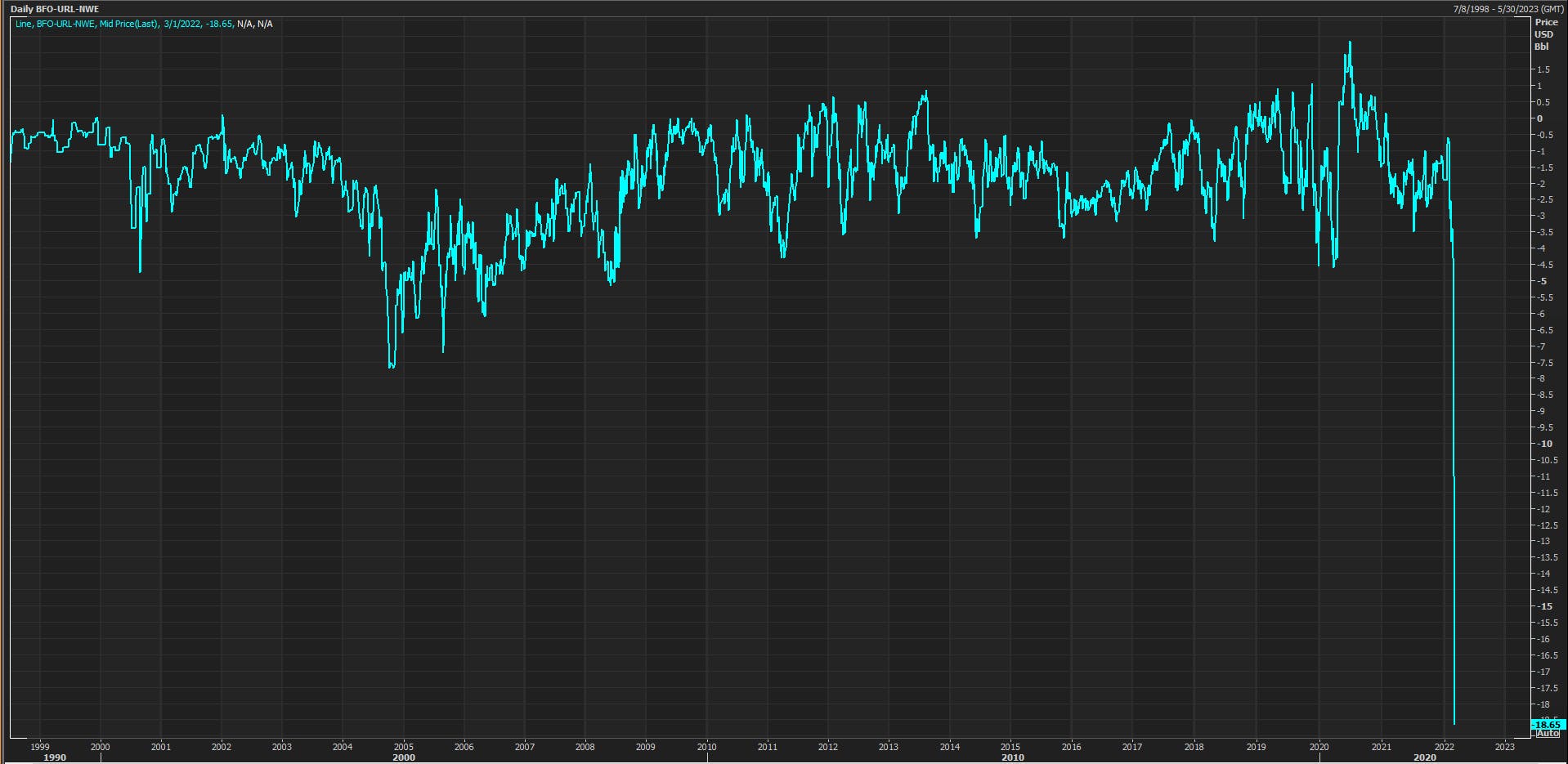Click the 2022 year label
1568x764 pixels.
[1444, 747]
